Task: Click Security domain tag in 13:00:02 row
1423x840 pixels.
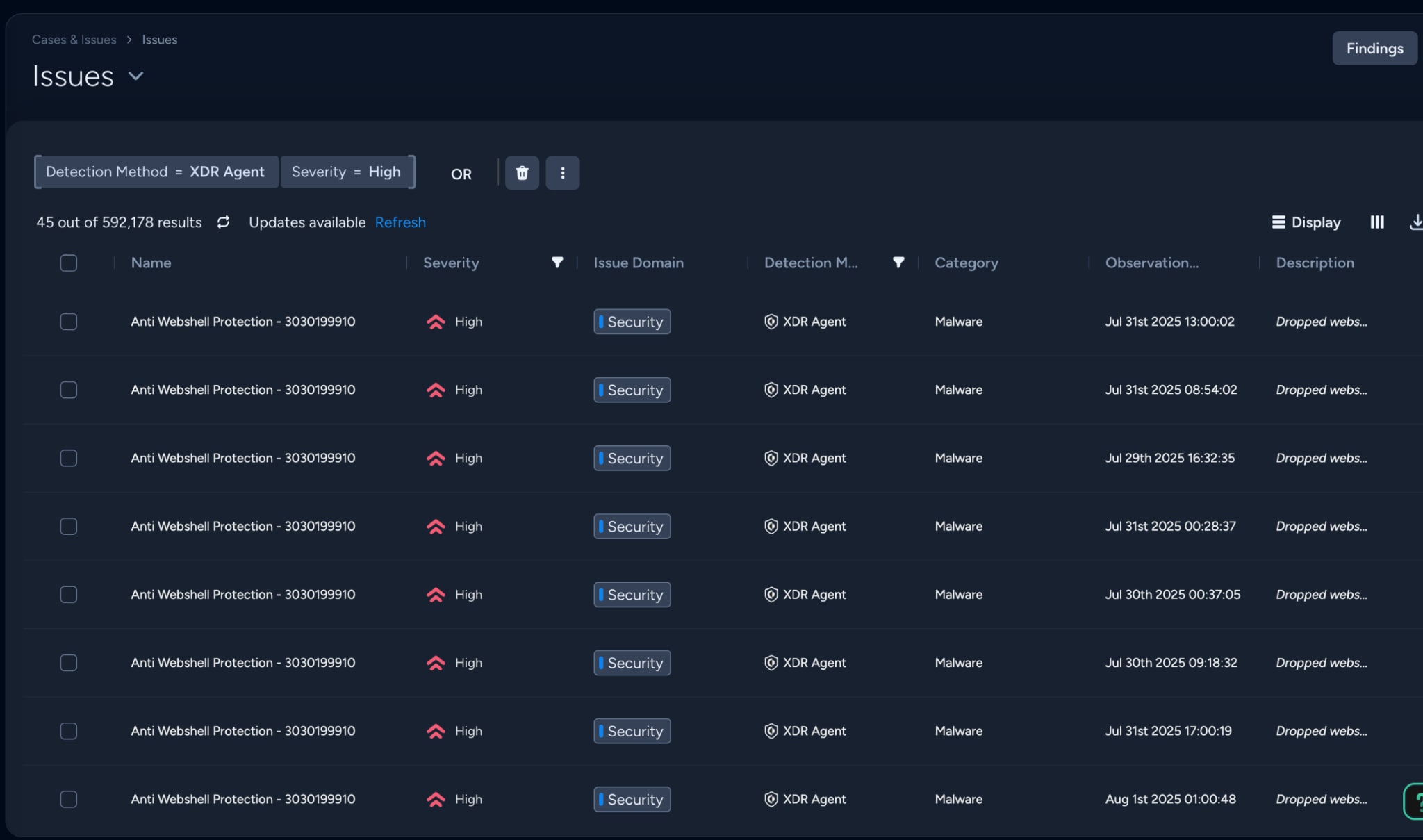Action: pyautogui.click(x=632, y=322)
